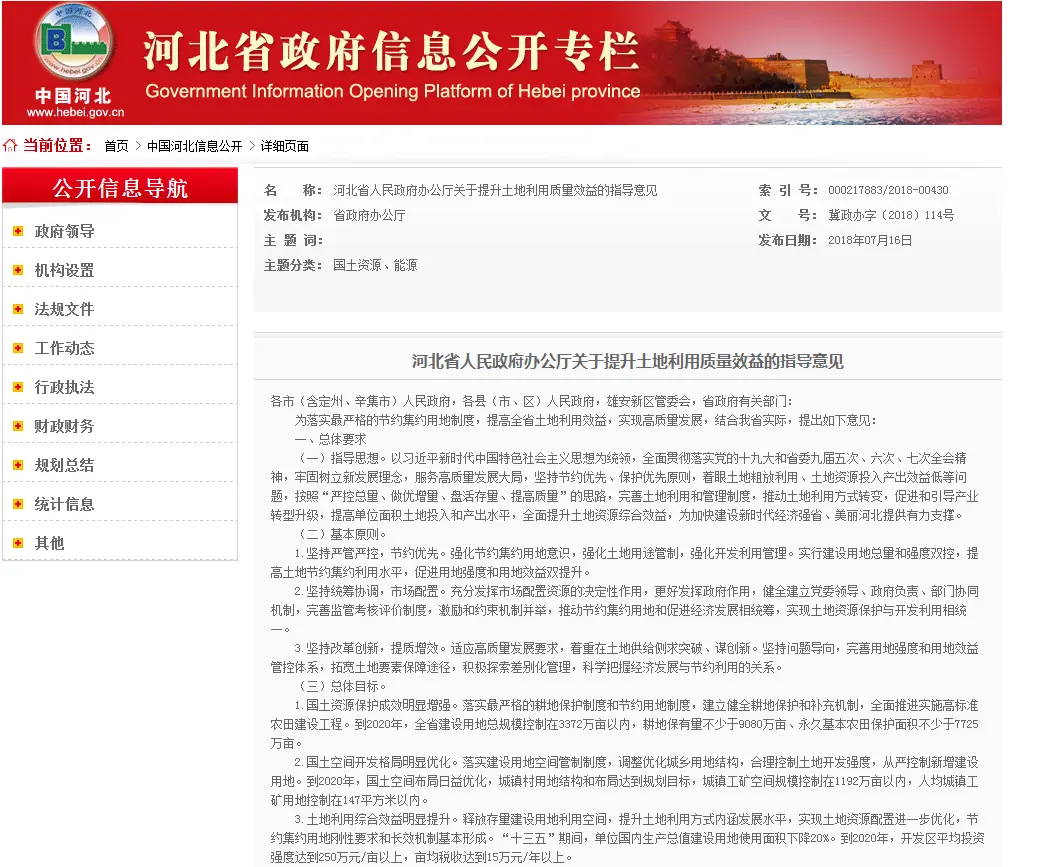Click the bullet icon next to 机构设置

click(x=18, y=270)
